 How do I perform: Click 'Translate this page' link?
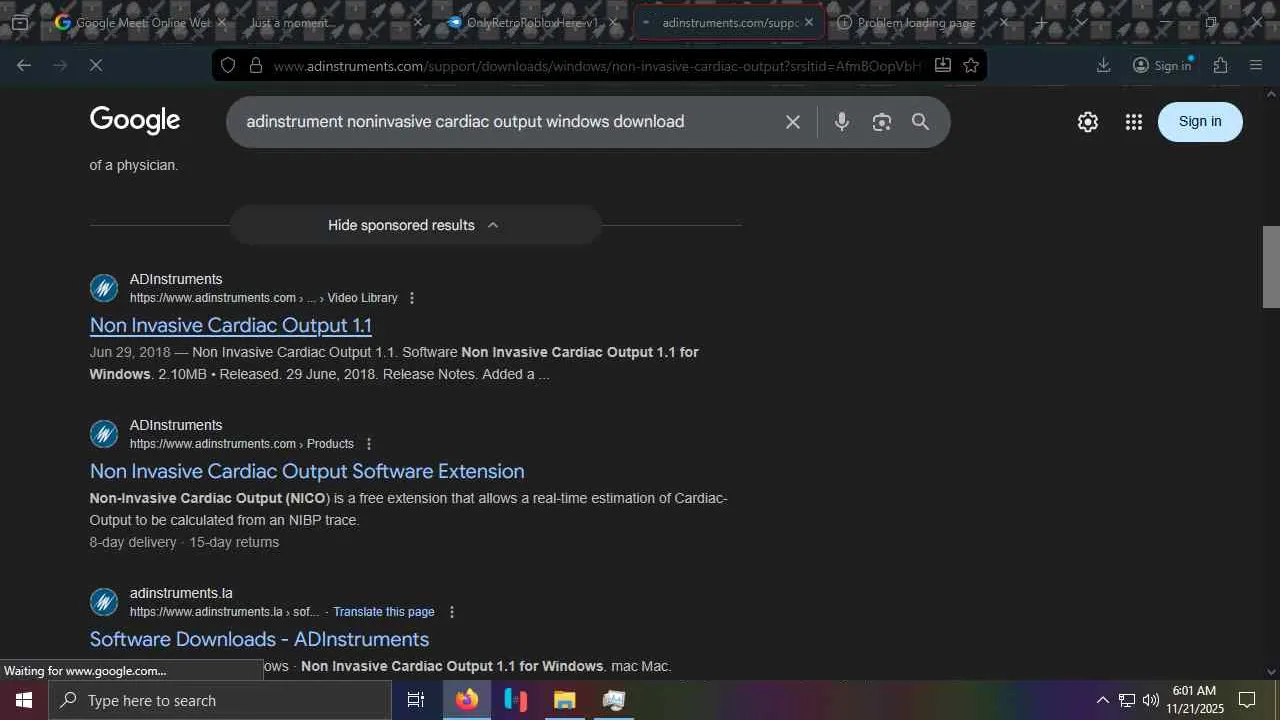[x=384, y=612]
